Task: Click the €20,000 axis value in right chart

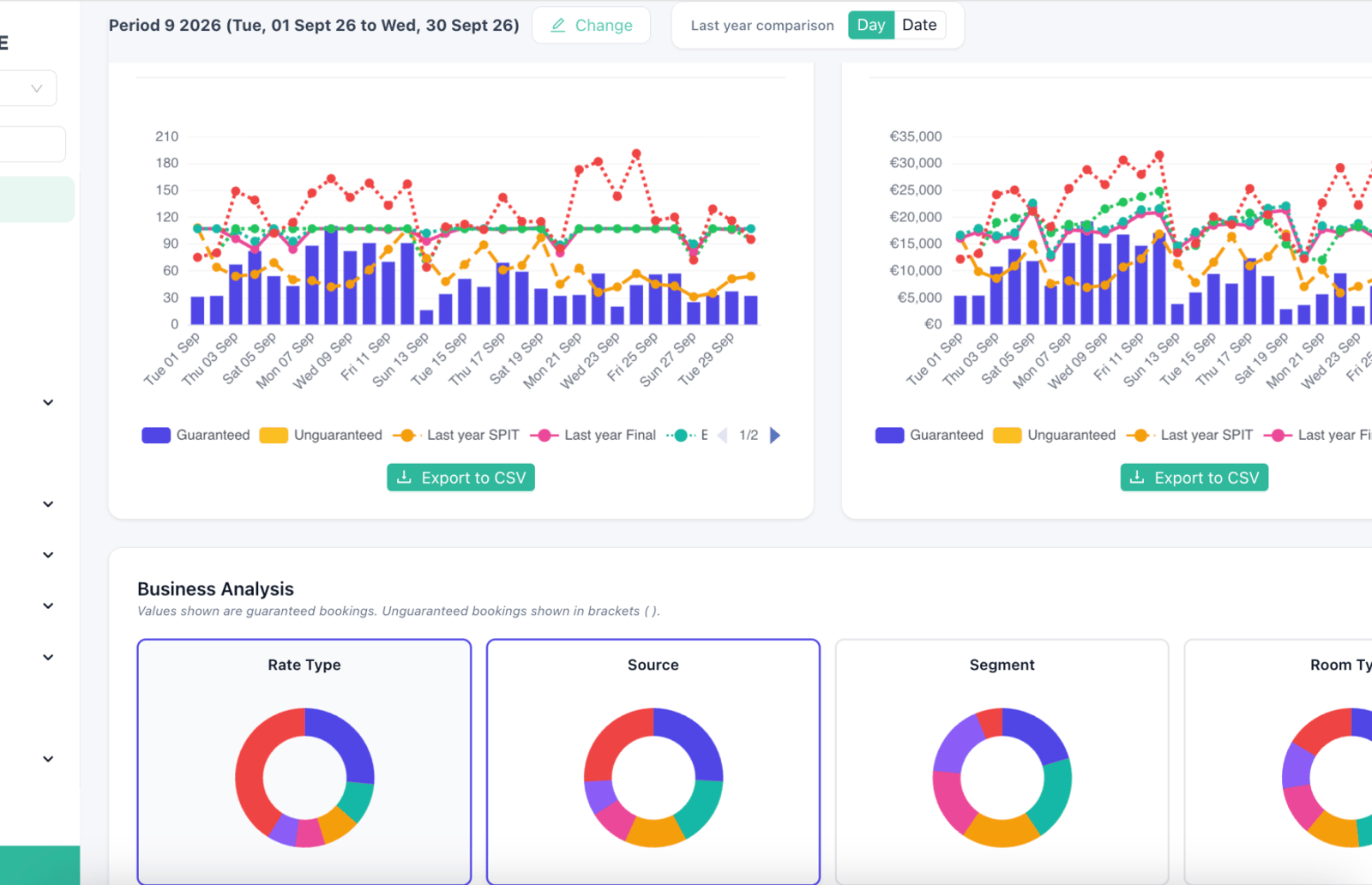Action: (x=916, y=217)
